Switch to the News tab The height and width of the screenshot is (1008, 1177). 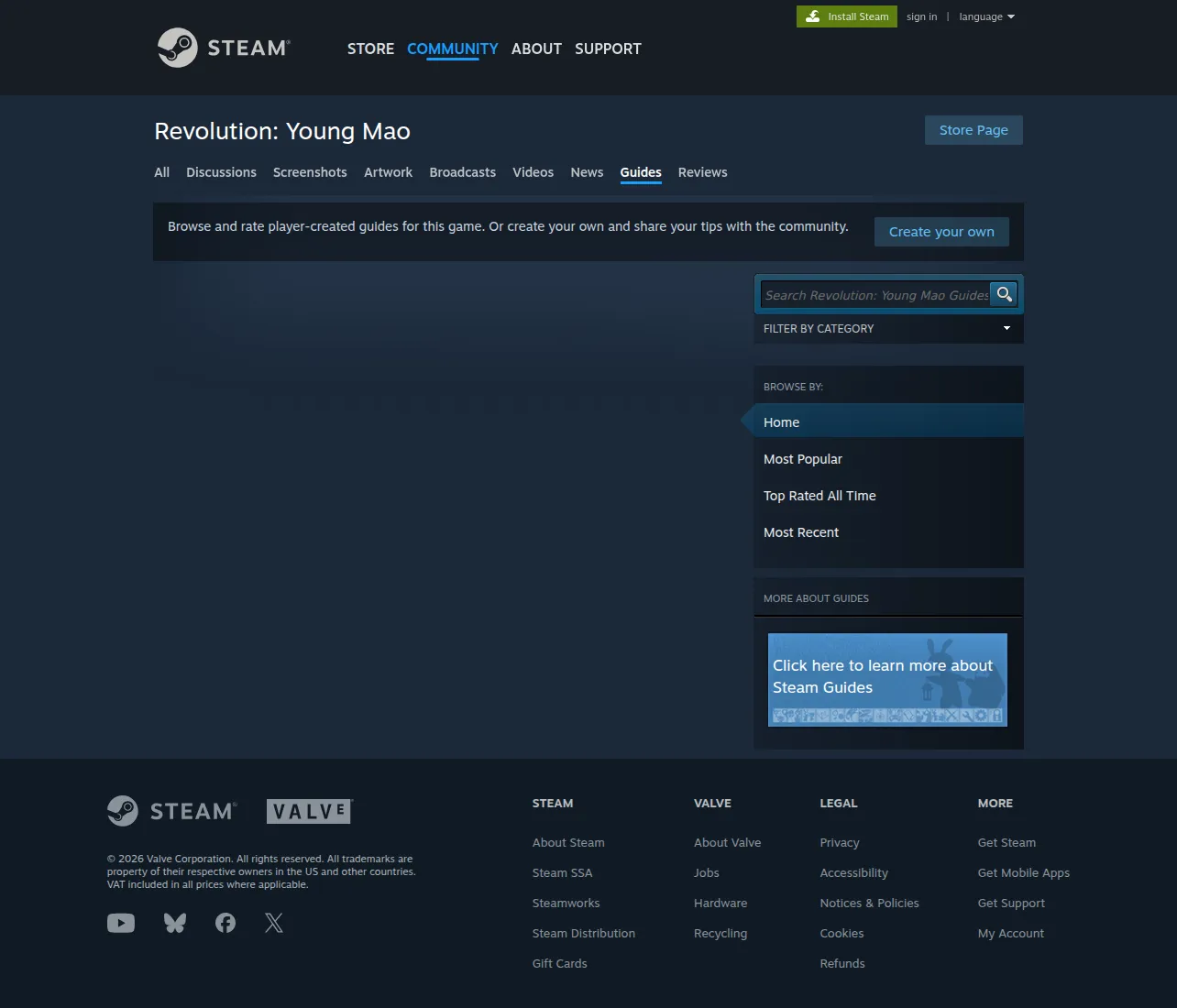click(x=587, y=172)
